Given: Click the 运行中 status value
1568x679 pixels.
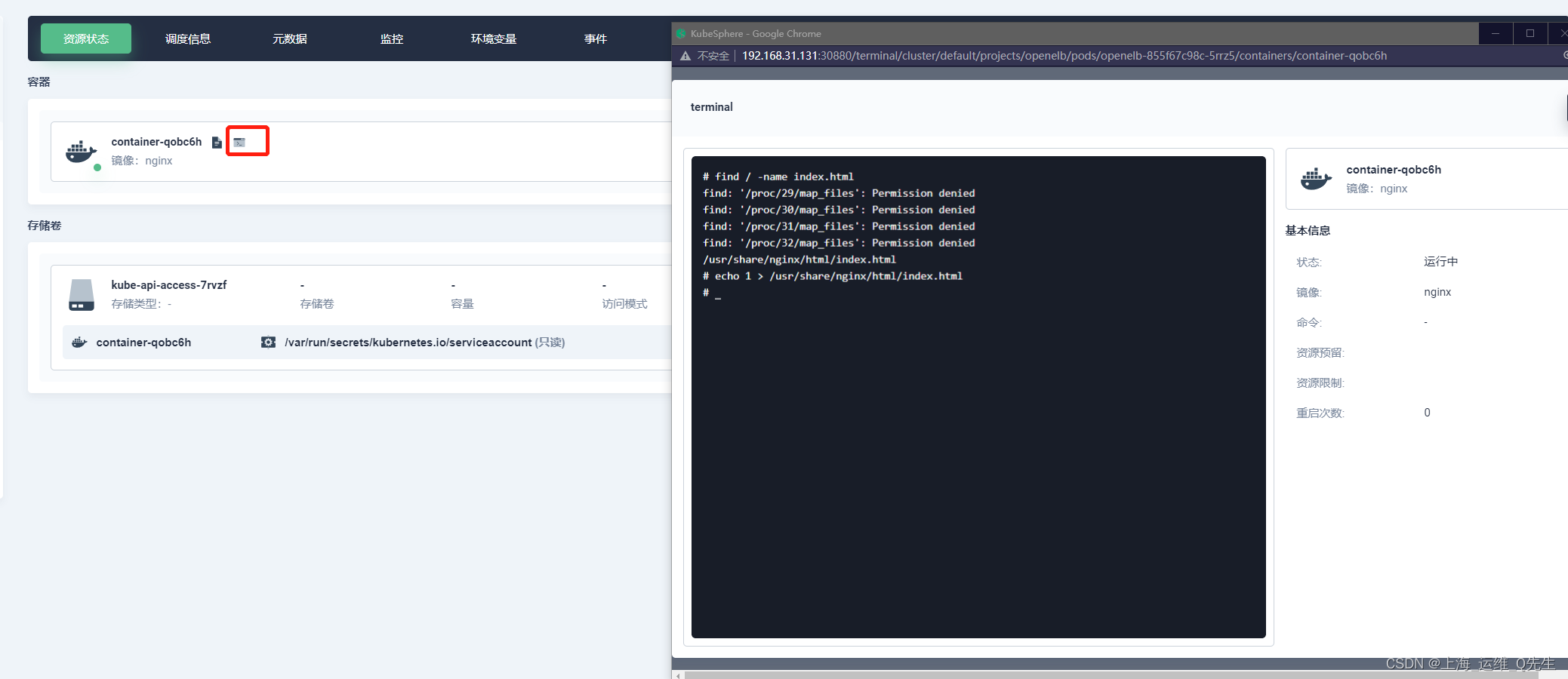Looking at the screenshot, I should point(1440,262).
